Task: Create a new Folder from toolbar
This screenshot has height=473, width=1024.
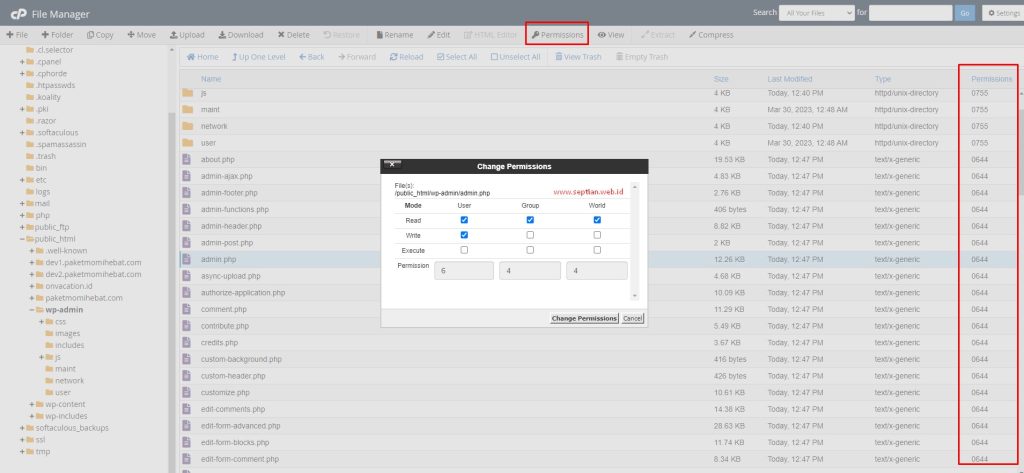Action: [57, 35]
